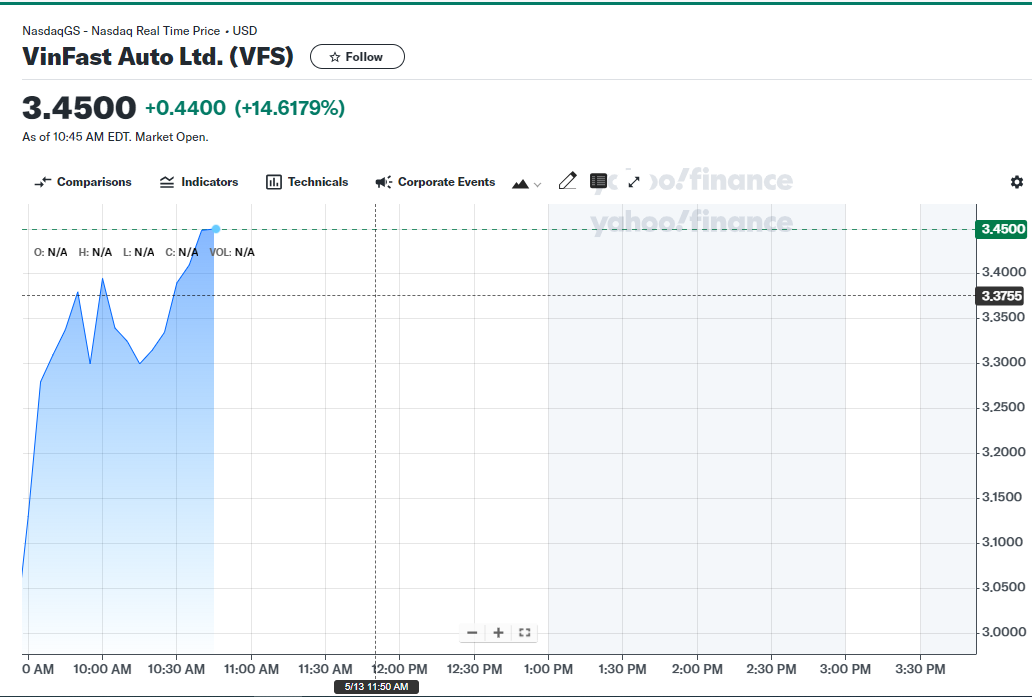Click the 3.2000 price axis label
1032x697 pixels.
tap(1004, 452)
